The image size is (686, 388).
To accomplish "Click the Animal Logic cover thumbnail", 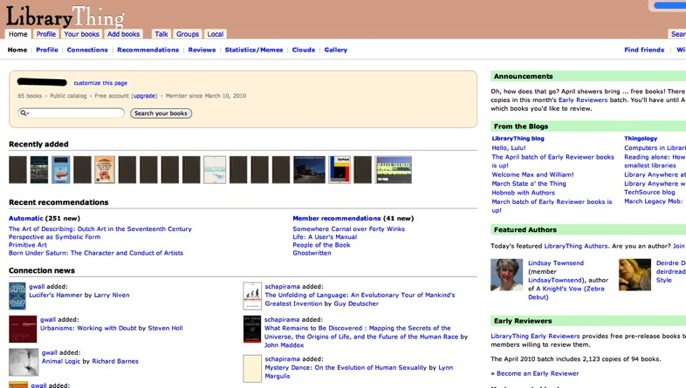I will pos(24,362).
